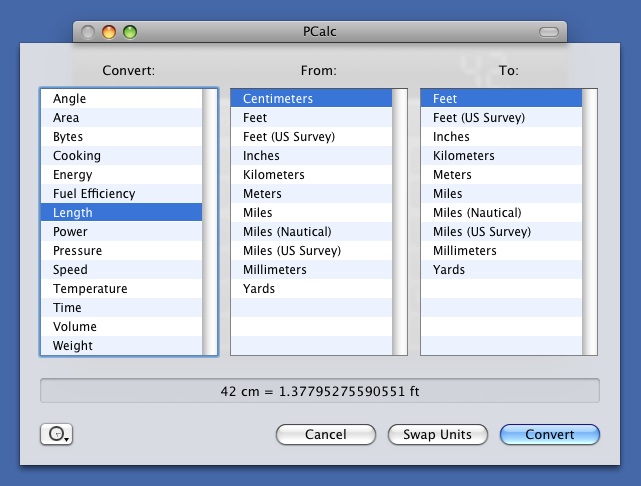Select Yards in the To list
The width and height of the screenshot is (641, 486).
(449, 270)
